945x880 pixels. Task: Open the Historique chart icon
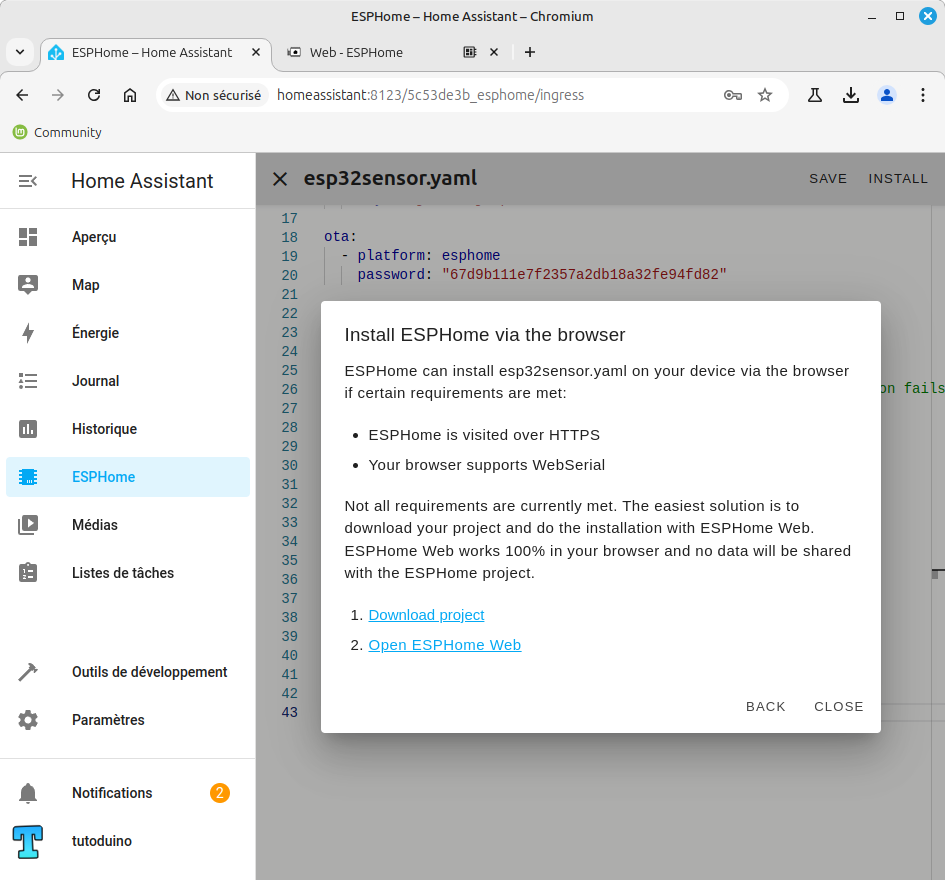click(x=28, y=429)
